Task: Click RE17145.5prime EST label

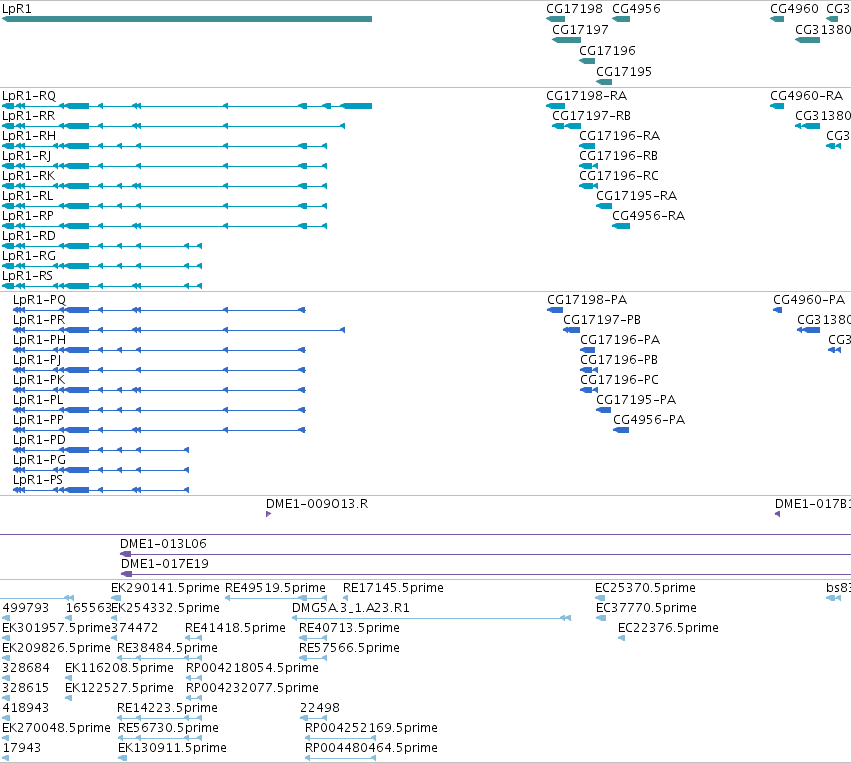Action: 393,588
